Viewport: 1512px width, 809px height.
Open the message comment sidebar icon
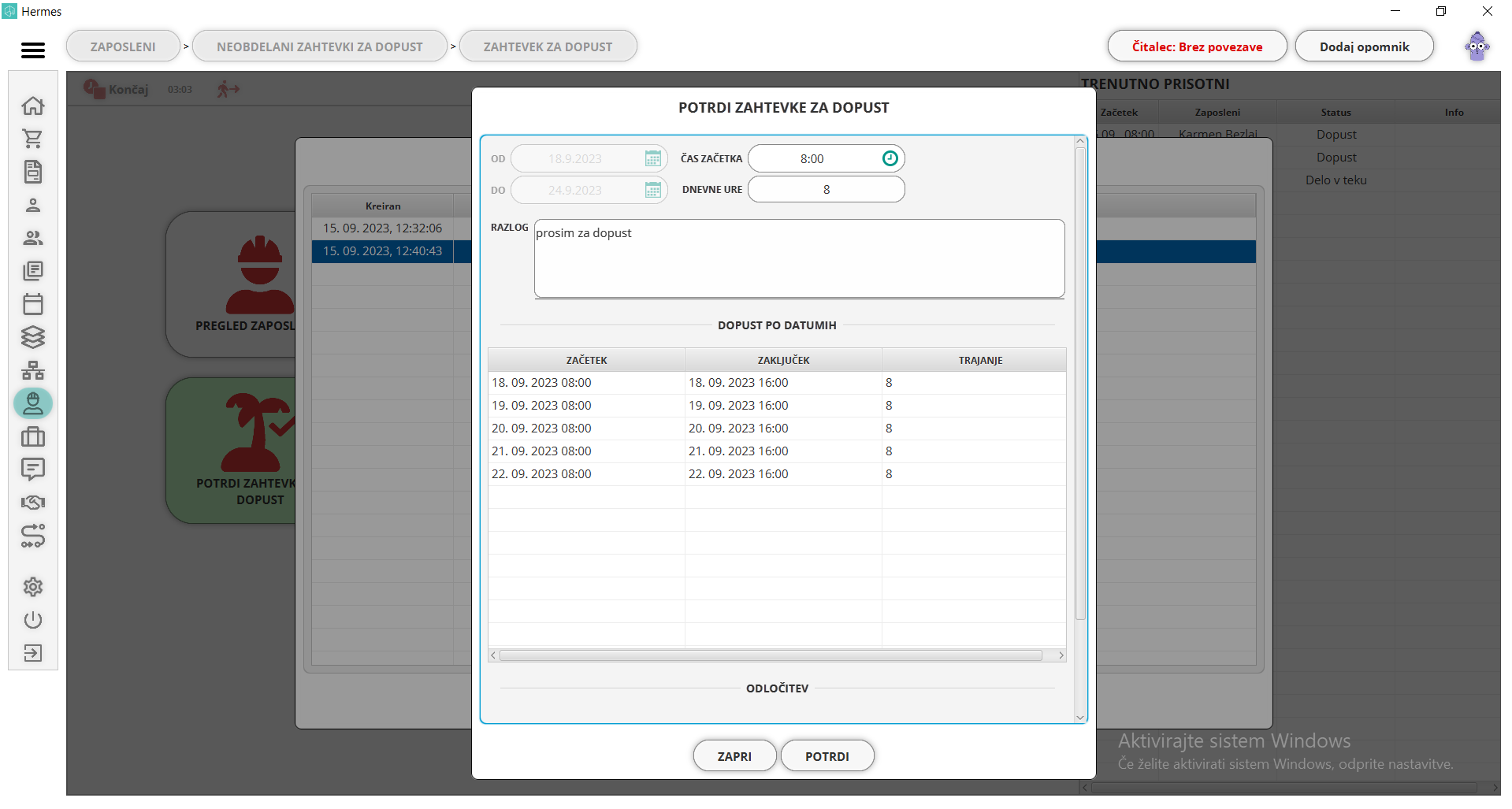(33, 469)
